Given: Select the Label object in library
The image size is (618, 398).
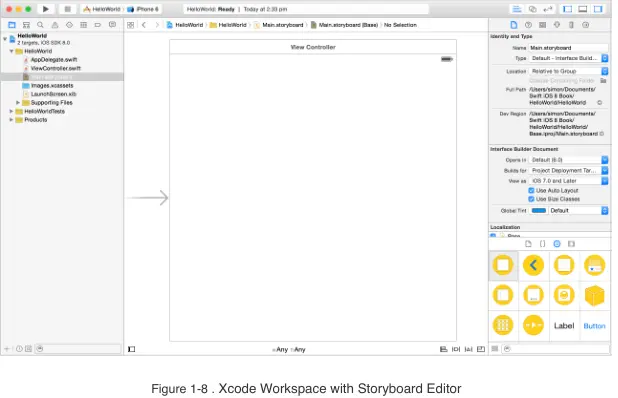Looking at the screenshot, I should click(564, 326).
